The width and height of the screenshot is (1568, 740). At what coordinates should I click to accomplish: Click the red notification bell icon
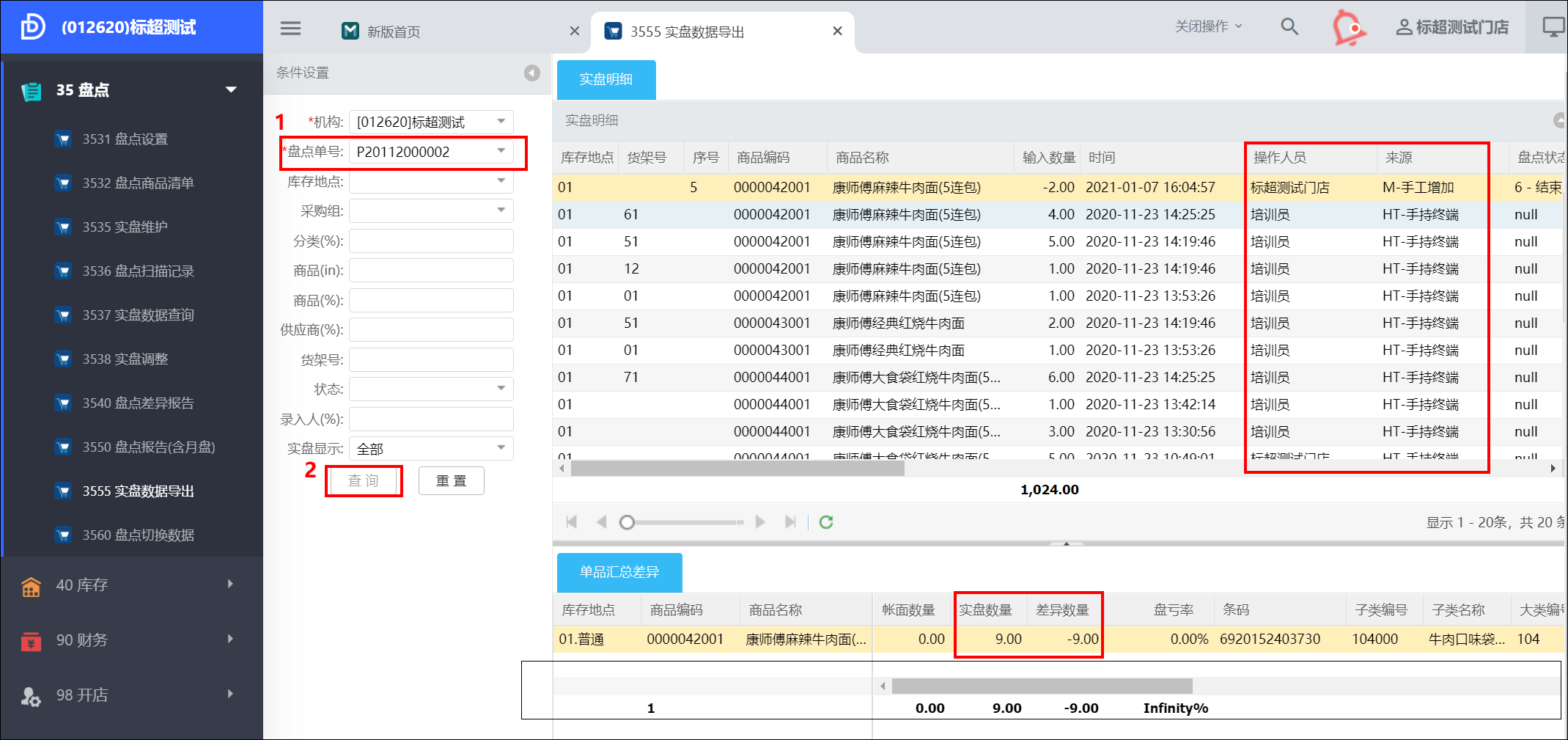[1348, 28]
